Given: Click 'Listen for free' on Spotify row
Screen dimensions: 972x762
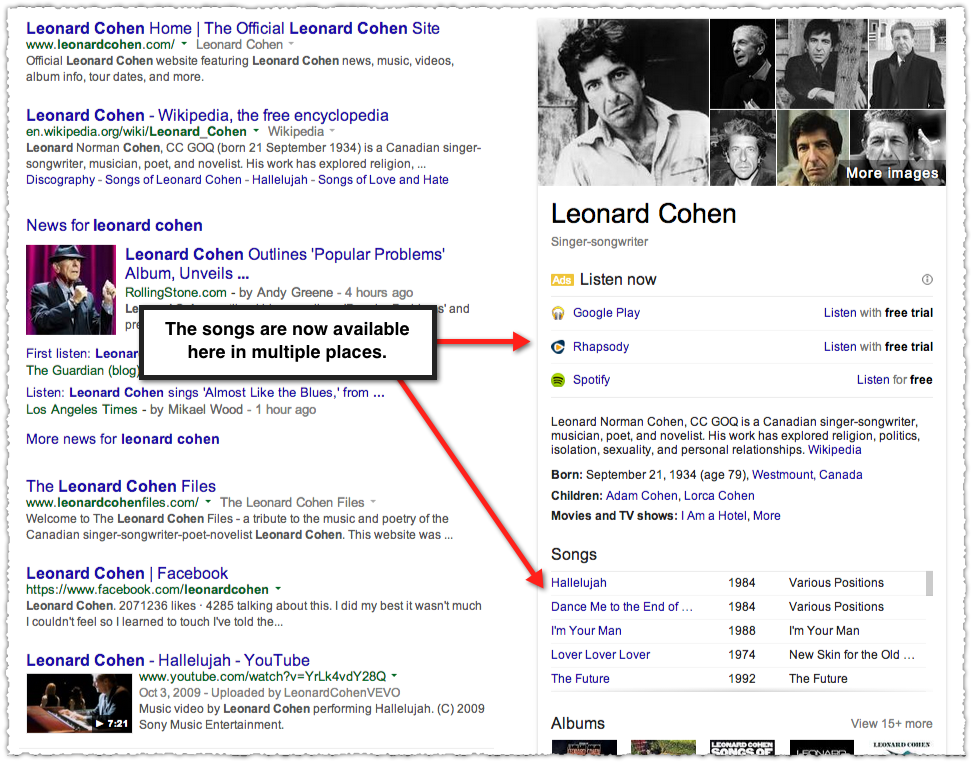Looking at the screenshot, I should pyautogui.click(x=895, y=379).
